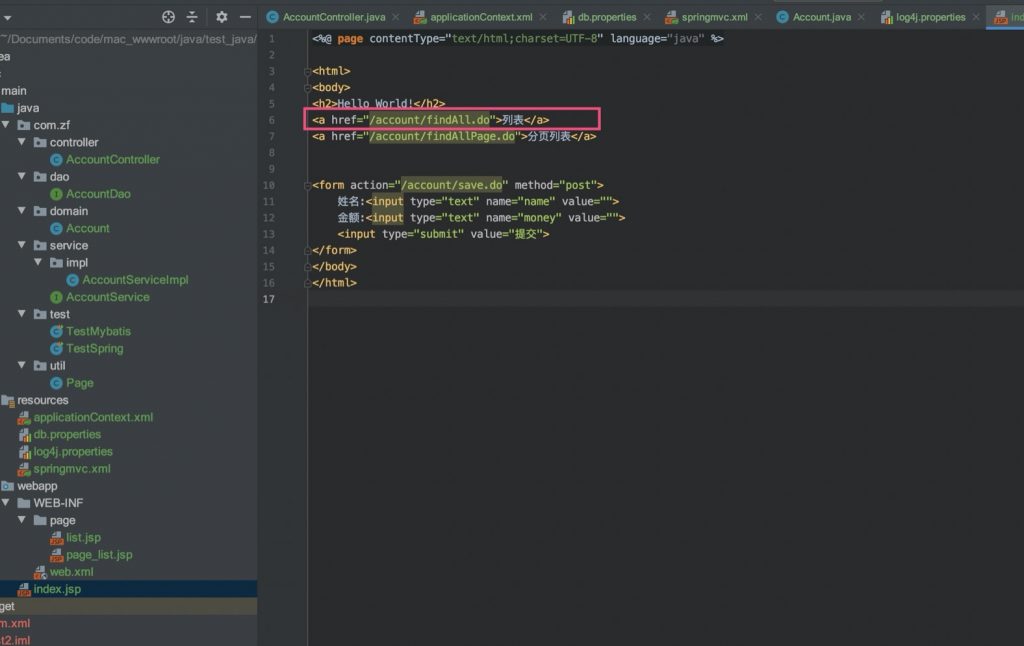The height and width of the screenshot is (646, 1024).
Task: Open project panel settings gear
Action: pos(222,17)
